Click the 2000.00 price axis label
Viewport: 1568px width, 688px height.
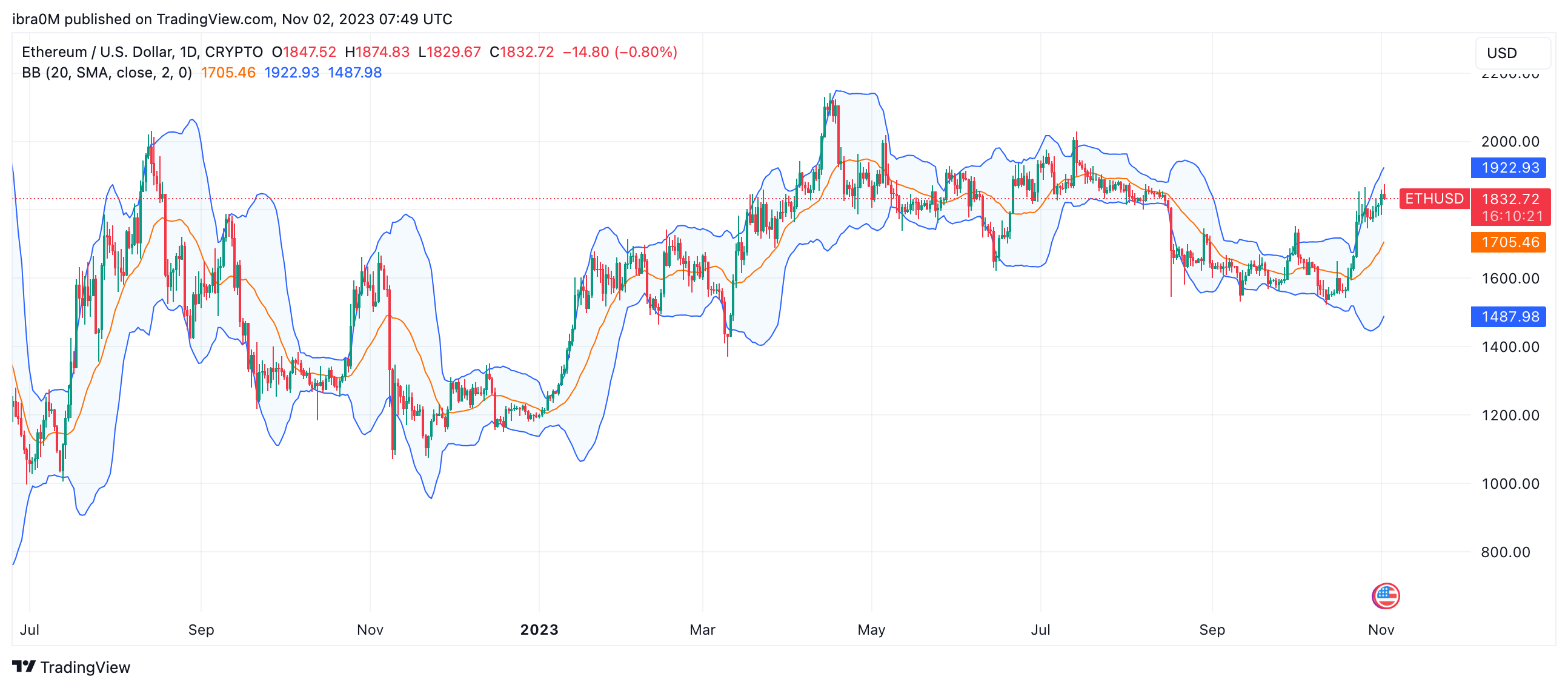point(1510,142)
